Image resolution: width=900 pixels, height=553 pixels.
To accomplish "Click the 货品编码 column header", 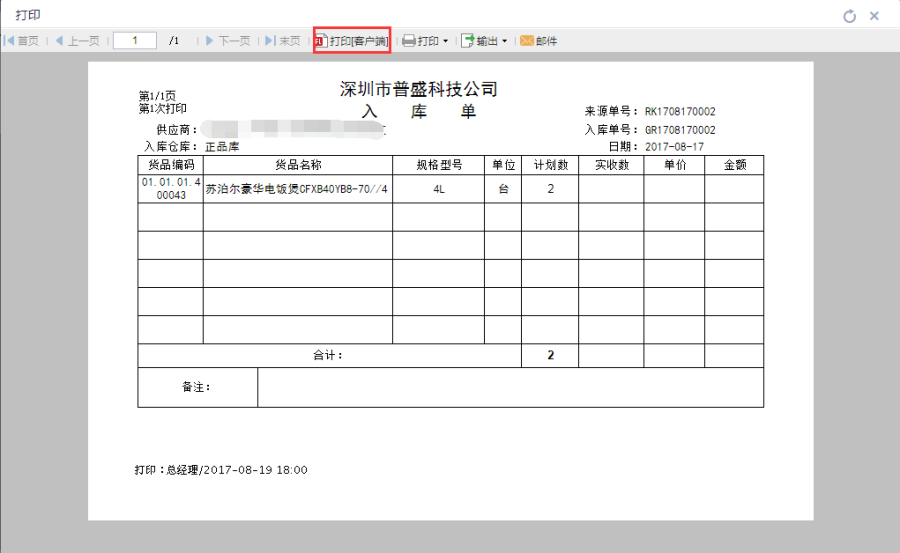I will pos(170,165).
